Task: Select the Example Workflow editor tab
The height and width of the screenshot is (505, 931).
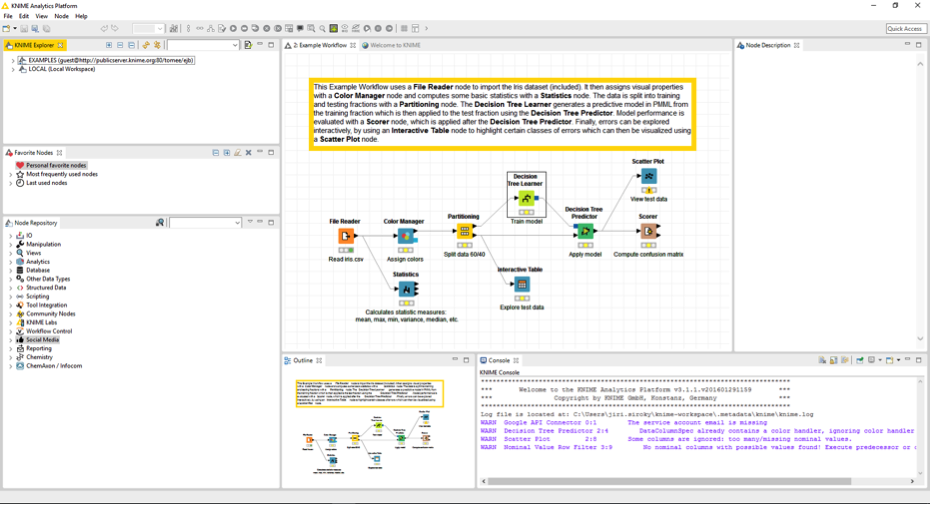Action: pyautogui.click(x=320, y=45)
